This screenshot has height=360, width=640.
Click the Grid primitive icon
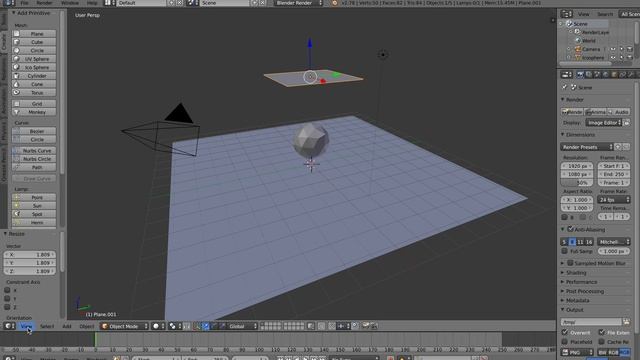tap(16, 104)
